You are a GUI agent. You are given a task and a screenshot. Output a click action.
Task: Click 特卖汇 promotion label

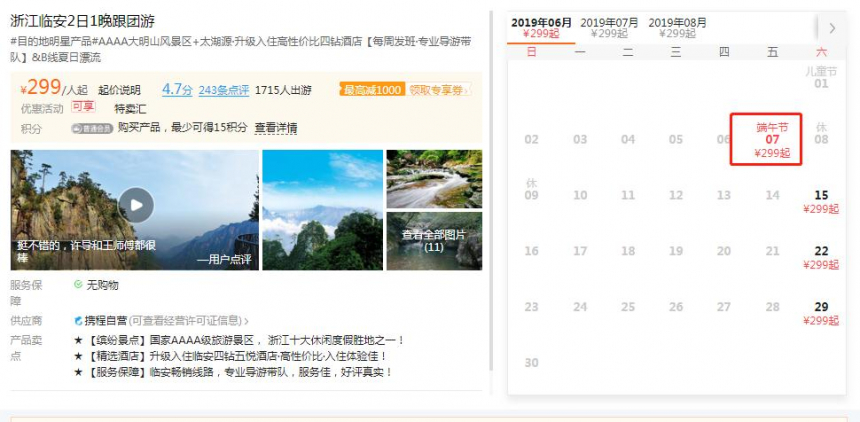(130, 108)
